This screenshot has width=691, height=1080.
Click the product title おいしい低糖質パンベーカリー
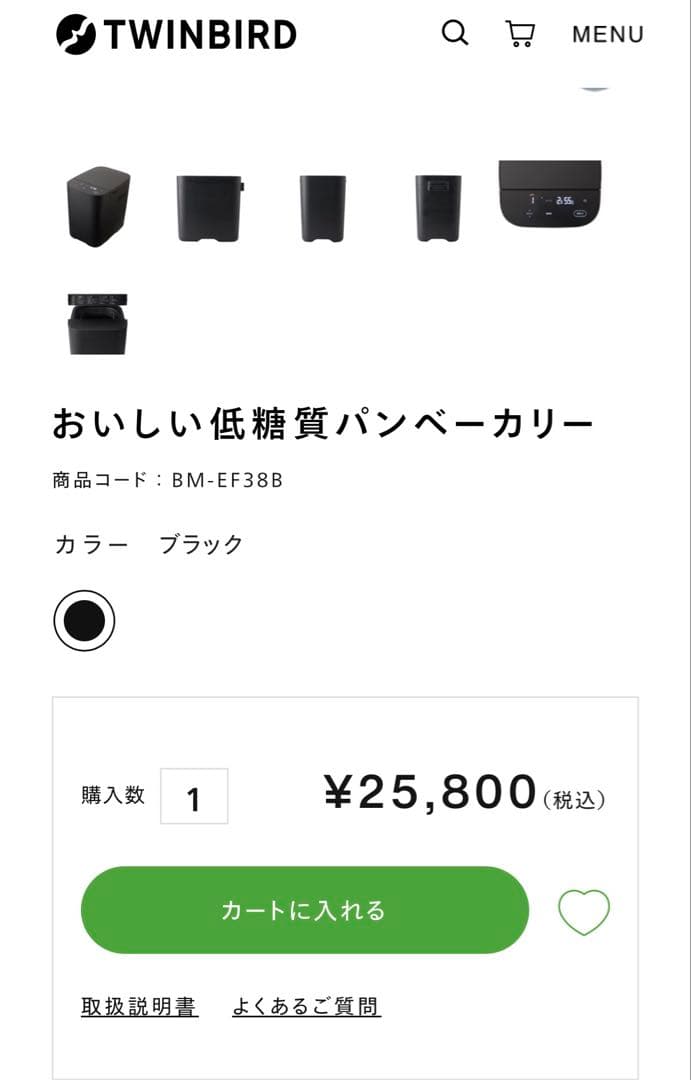pyautogui.click(x=323, y=425)
